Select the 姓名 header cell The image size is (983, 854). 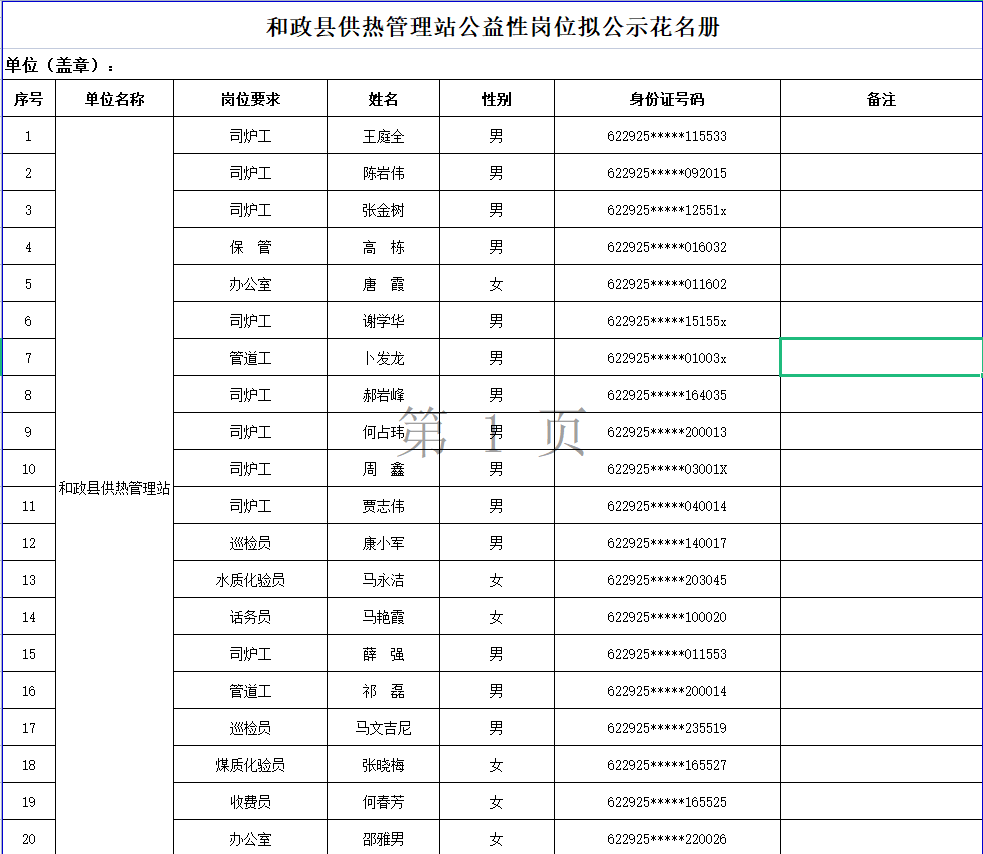(383, 98)
